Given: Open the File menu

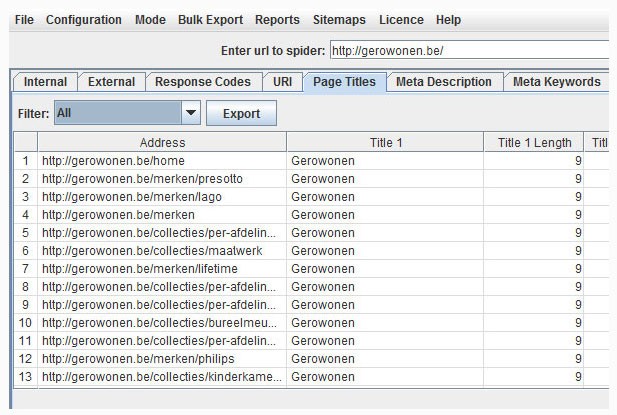Looking at the screenshot, I should tap(24, 20).
